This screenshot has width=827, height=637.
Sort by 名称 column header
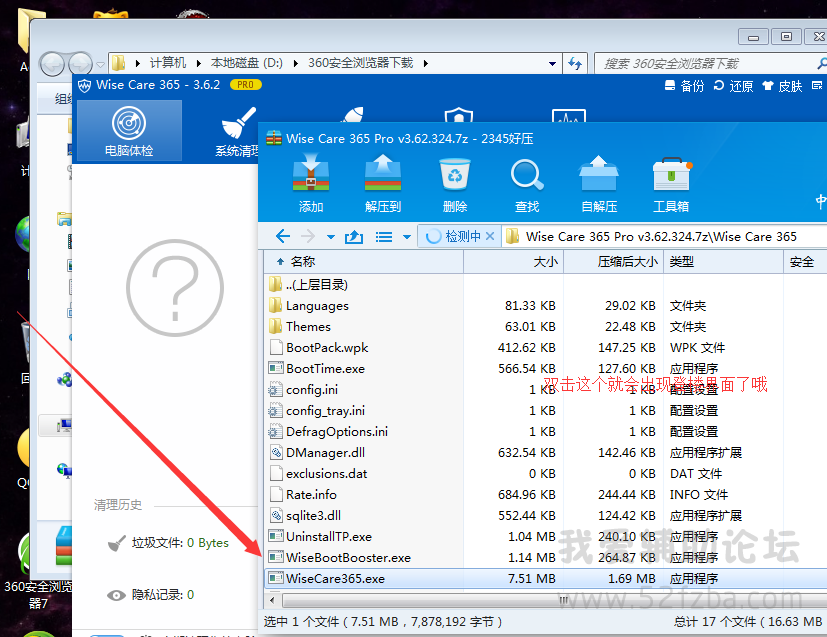(x=363, y=262)
